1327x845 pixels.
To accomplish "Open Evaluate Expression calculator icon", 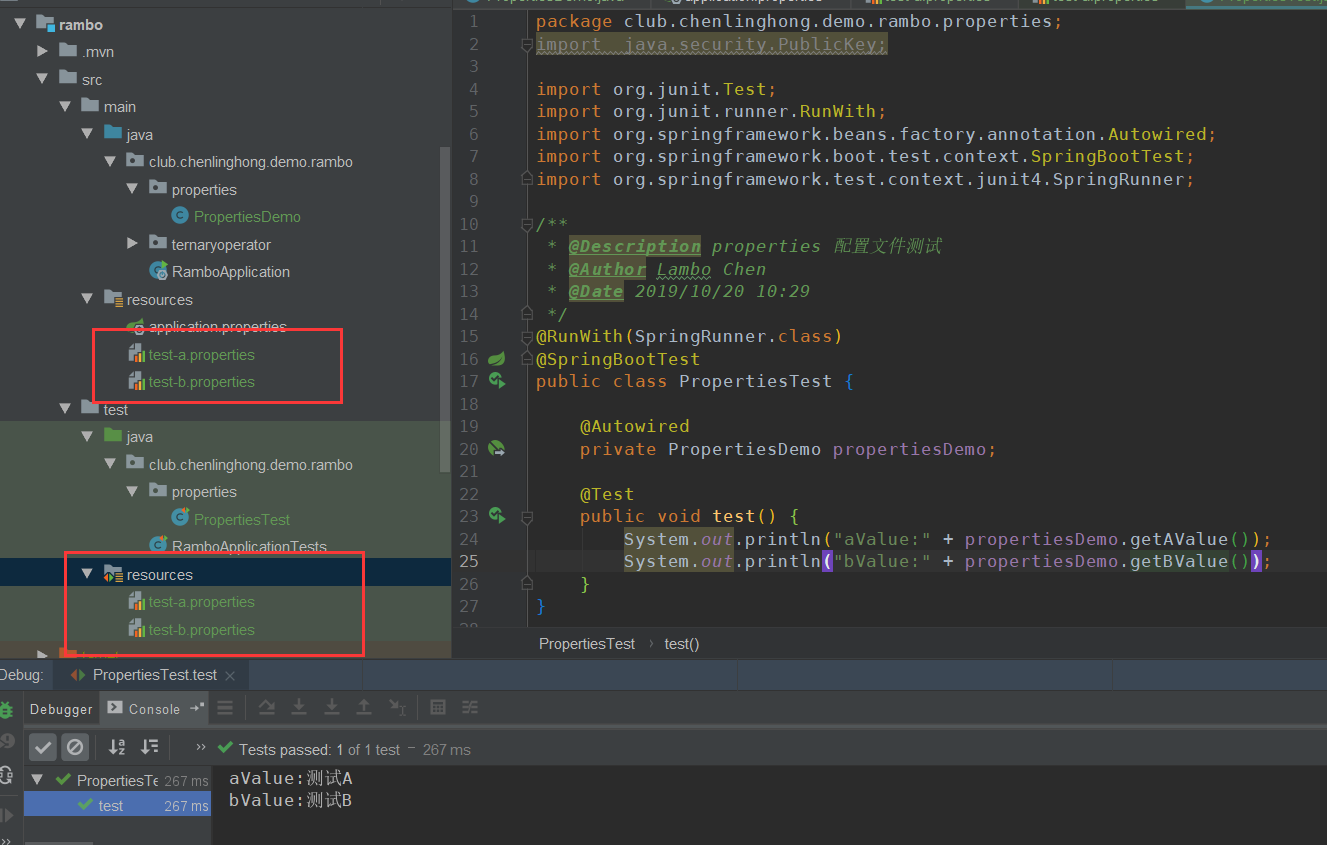I will 438,708.
